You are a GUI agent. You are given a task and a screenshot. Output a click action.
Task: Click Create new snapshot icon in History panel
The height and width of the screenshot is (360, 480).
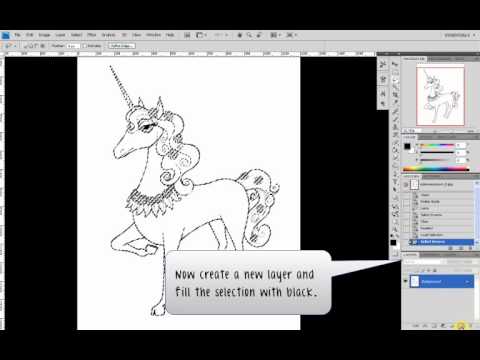pyautogui.click(x=461, y=248)
